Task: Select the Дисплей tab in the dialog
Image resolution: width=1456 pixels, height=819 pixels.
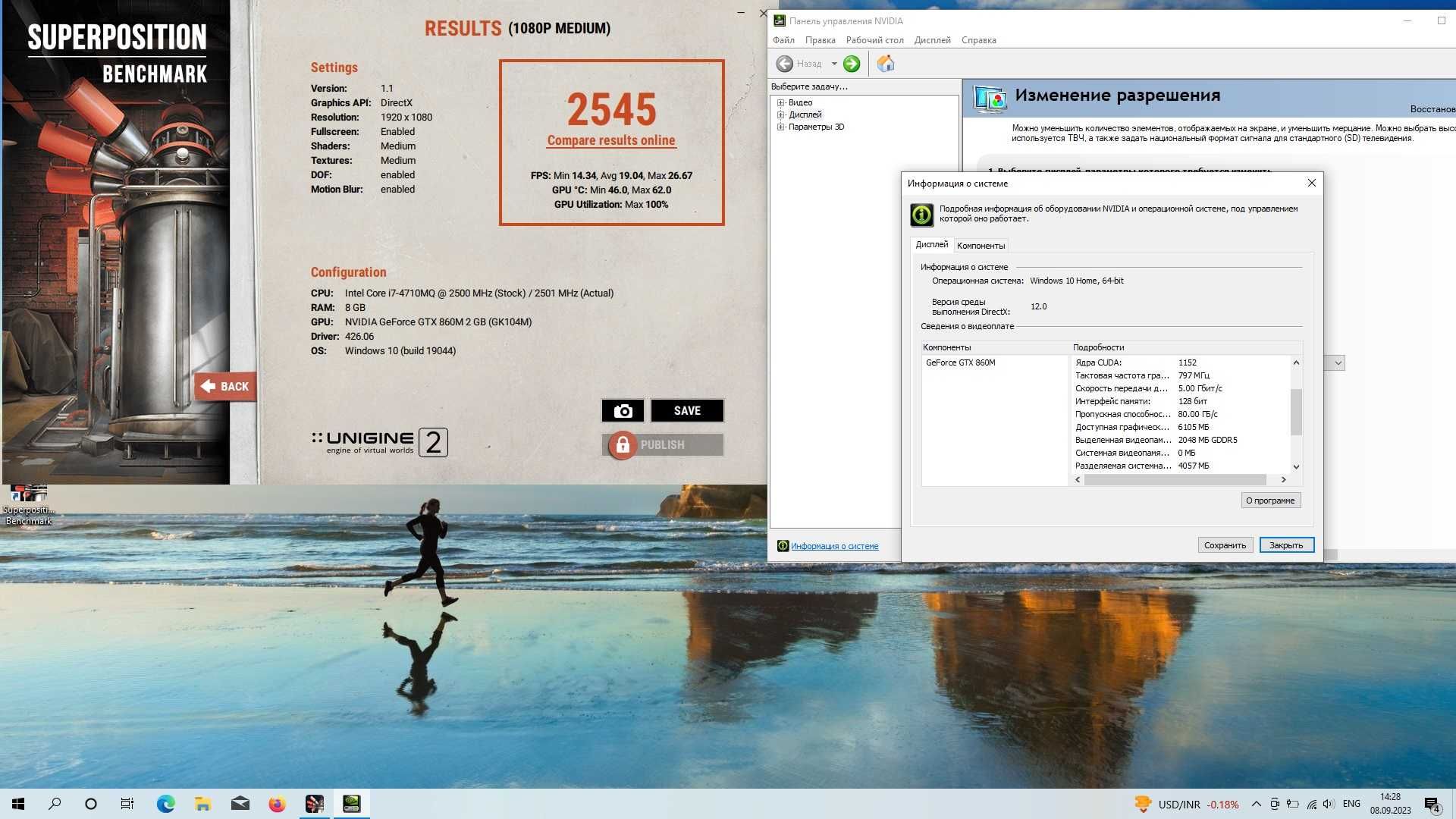Action: coord(931,244)
